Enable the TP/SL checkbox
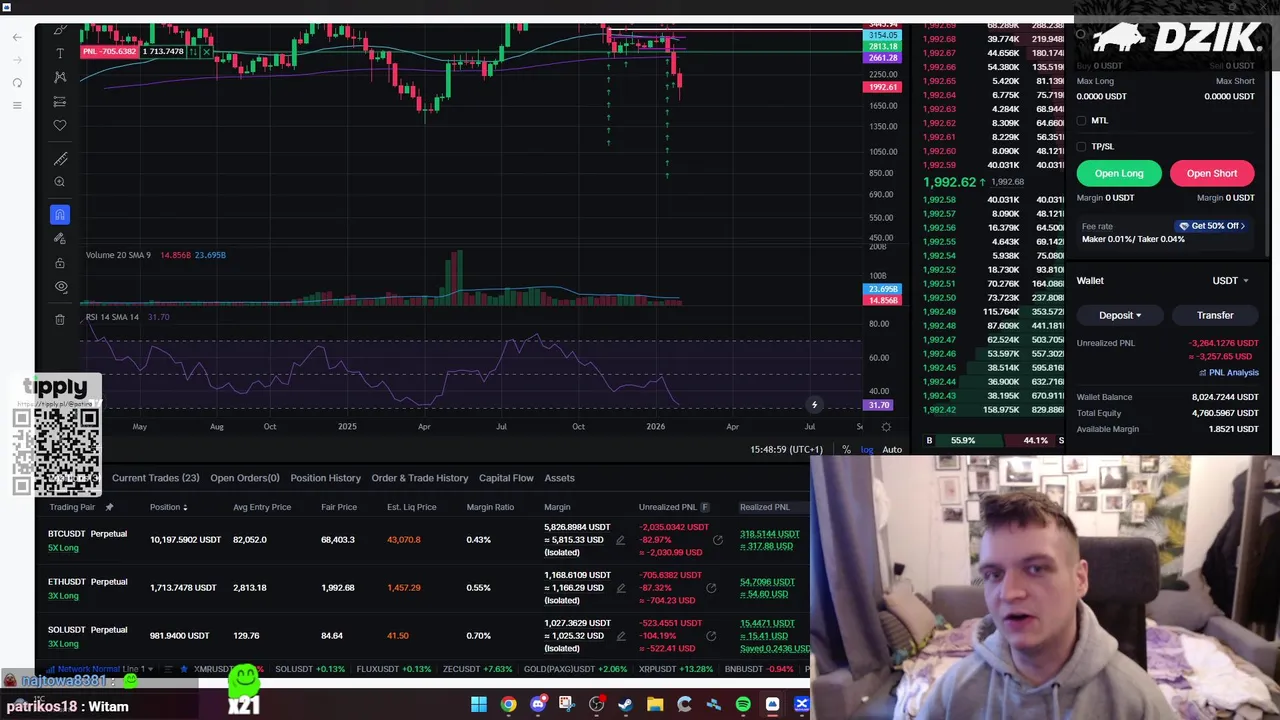Viewport: 1280px width, 720px height. [1081, 147]
